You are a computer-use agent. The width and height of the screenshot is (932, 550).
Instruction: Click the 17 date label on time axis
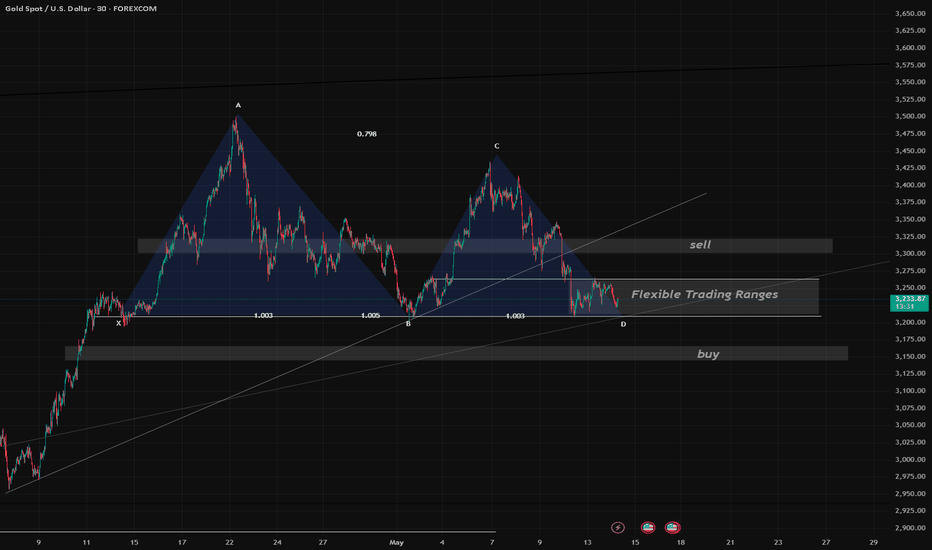[x=182, y=542]
